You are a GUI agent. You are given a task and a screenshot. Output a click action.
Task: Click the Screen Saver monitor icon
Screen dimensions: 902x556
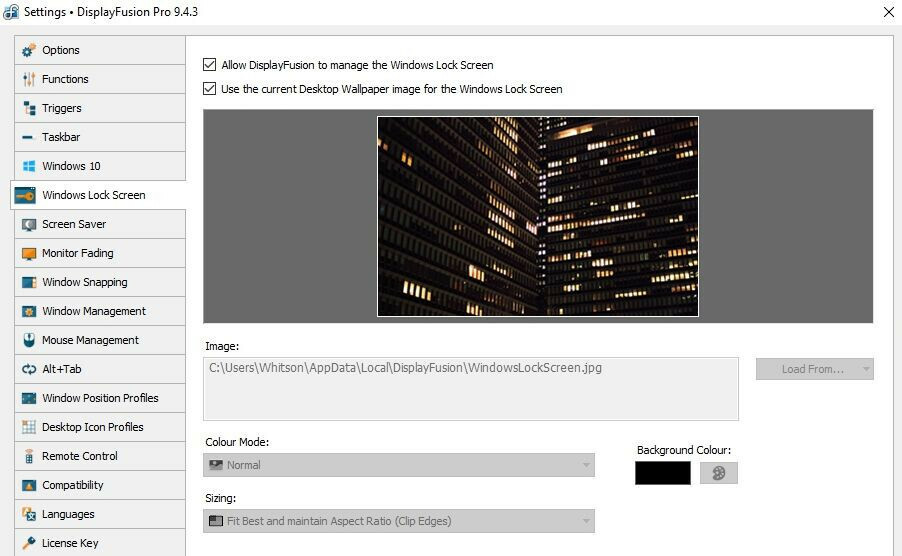click(x=28, y=224)
